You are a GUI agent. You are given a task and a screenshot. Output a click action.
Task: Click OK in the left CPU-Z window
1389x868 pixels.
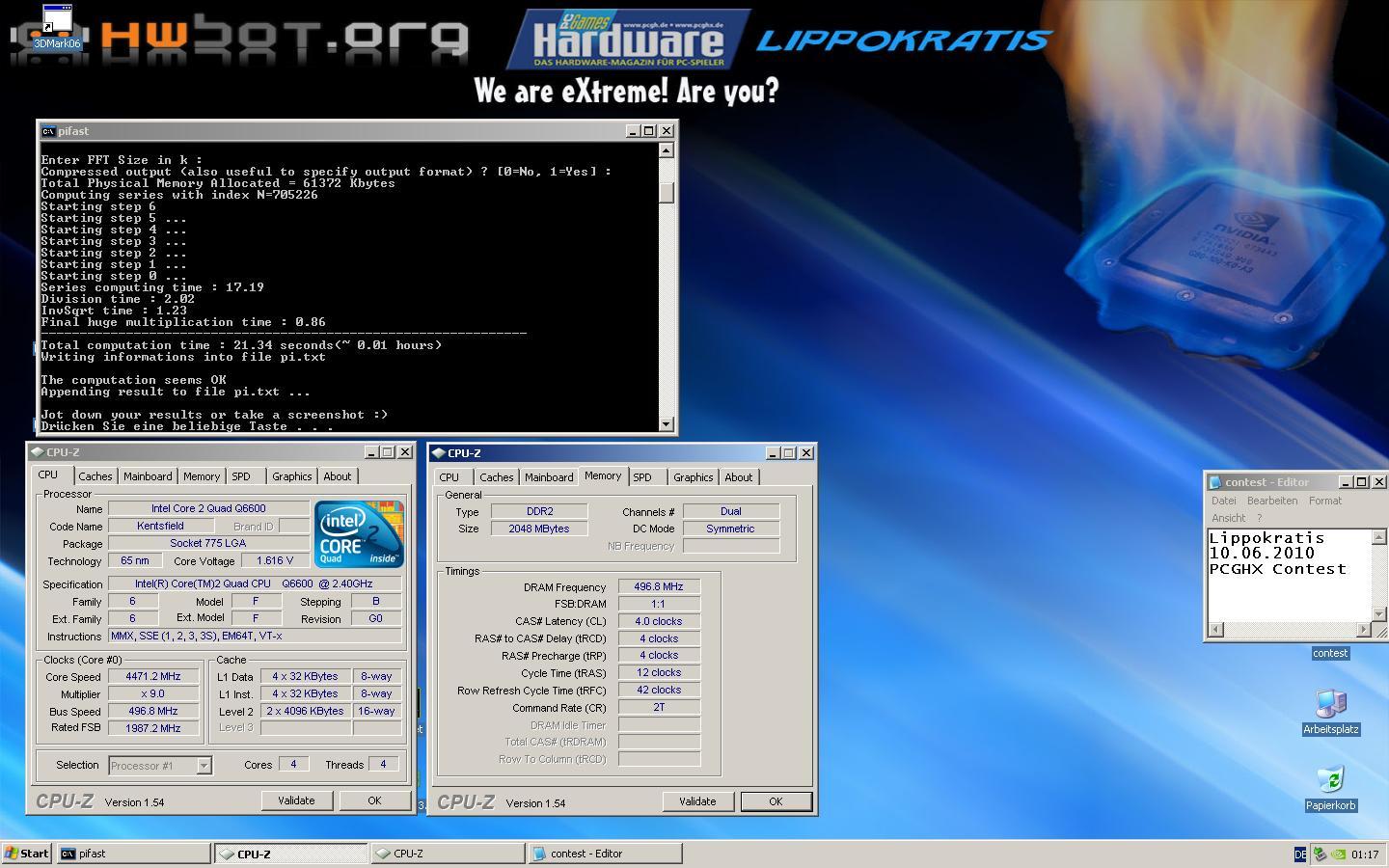[x=374, y=800]
